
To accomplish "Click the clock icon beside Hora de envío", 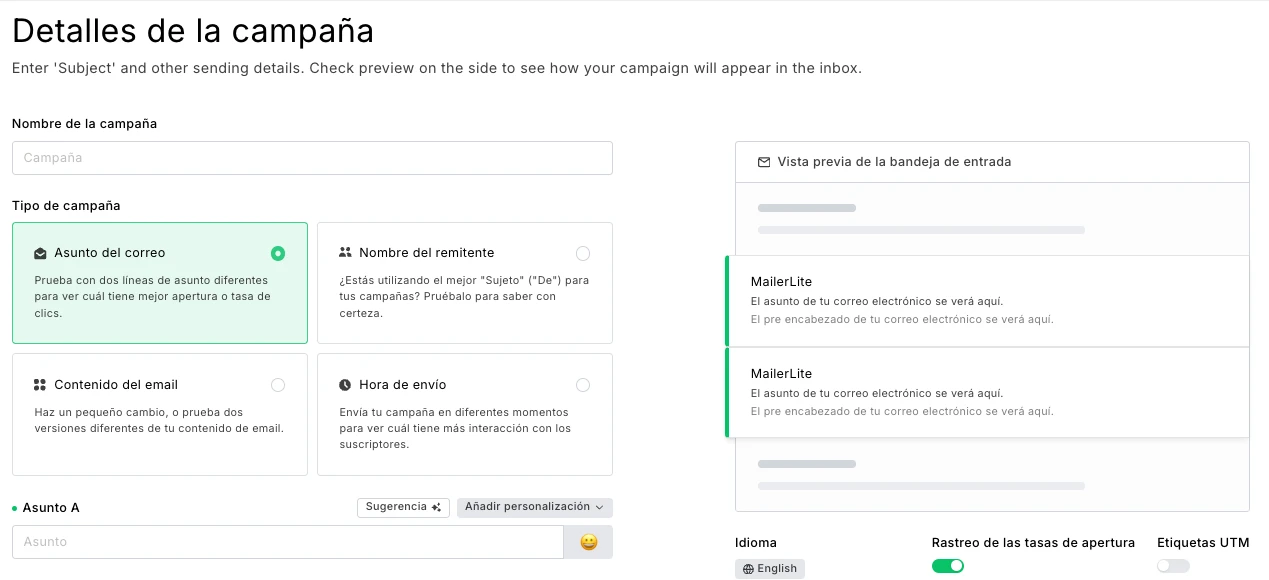I will pyautogui.click(x=345, y=385).
